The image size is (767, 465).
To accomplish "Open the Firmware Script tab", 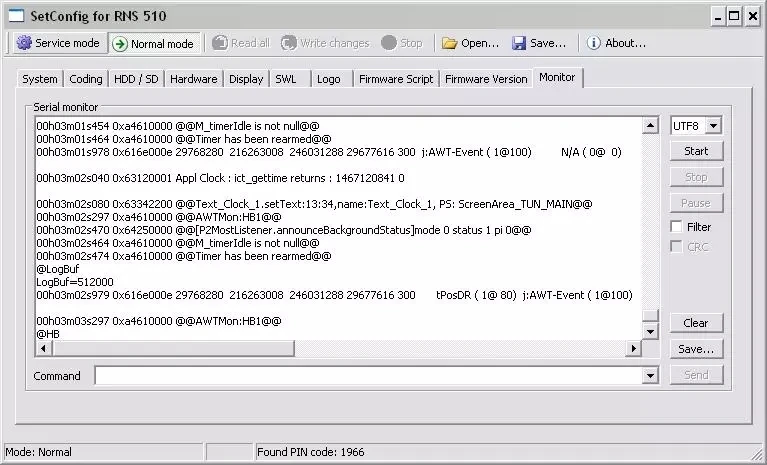I will pos(396,79).
